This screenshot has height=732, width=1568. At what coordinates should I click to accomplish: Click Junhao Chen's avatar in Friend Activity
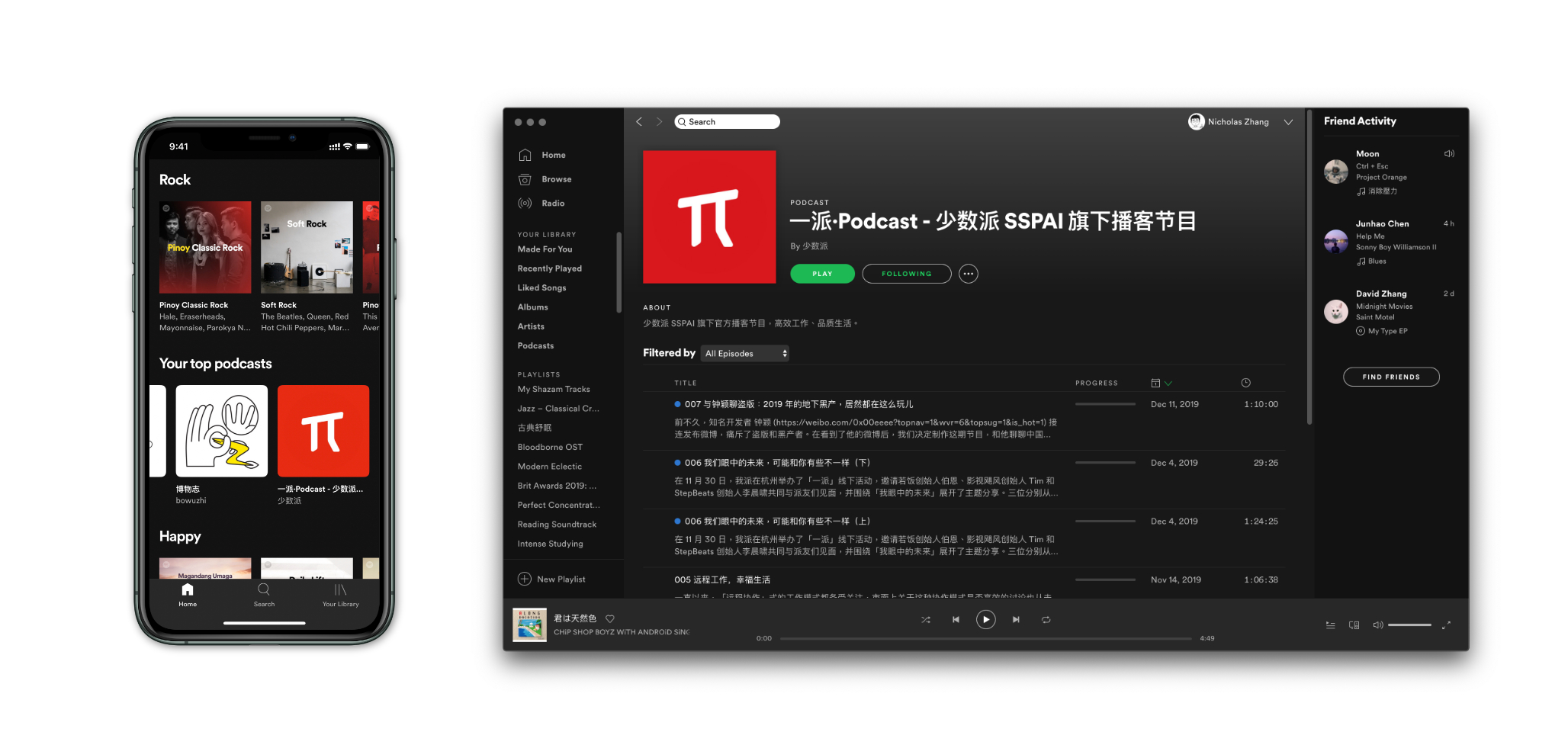click(x=1336, y=242)
